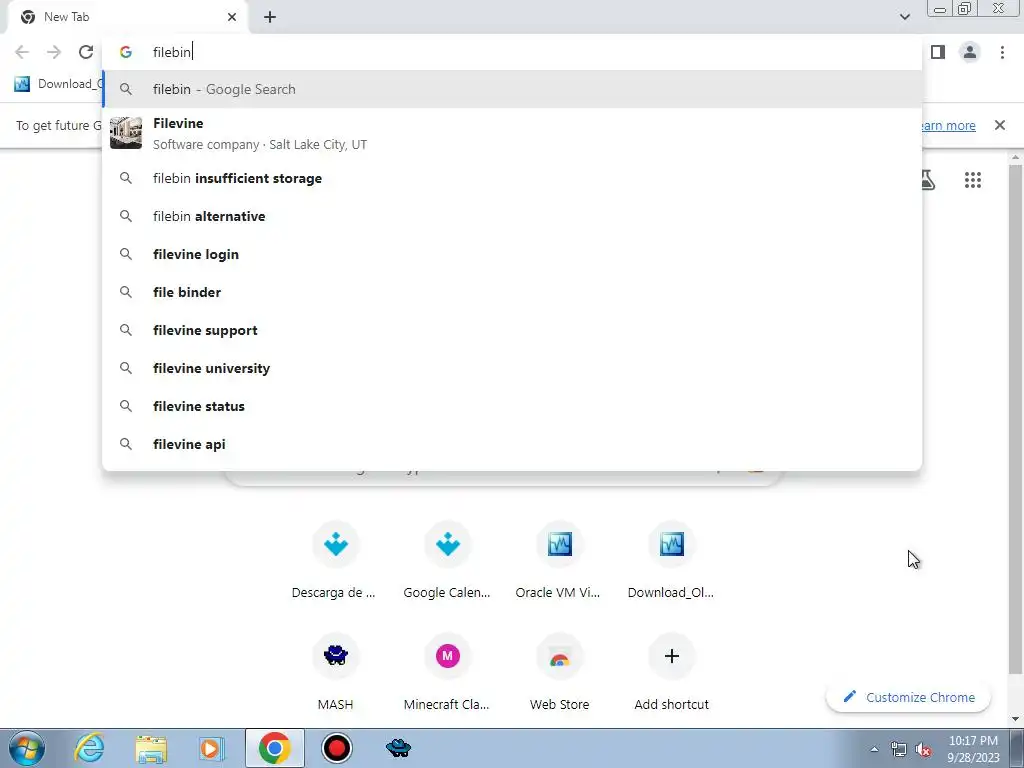Open the Search Labs flask icon
The image size is (1024, 768).
tap(928, 180)
